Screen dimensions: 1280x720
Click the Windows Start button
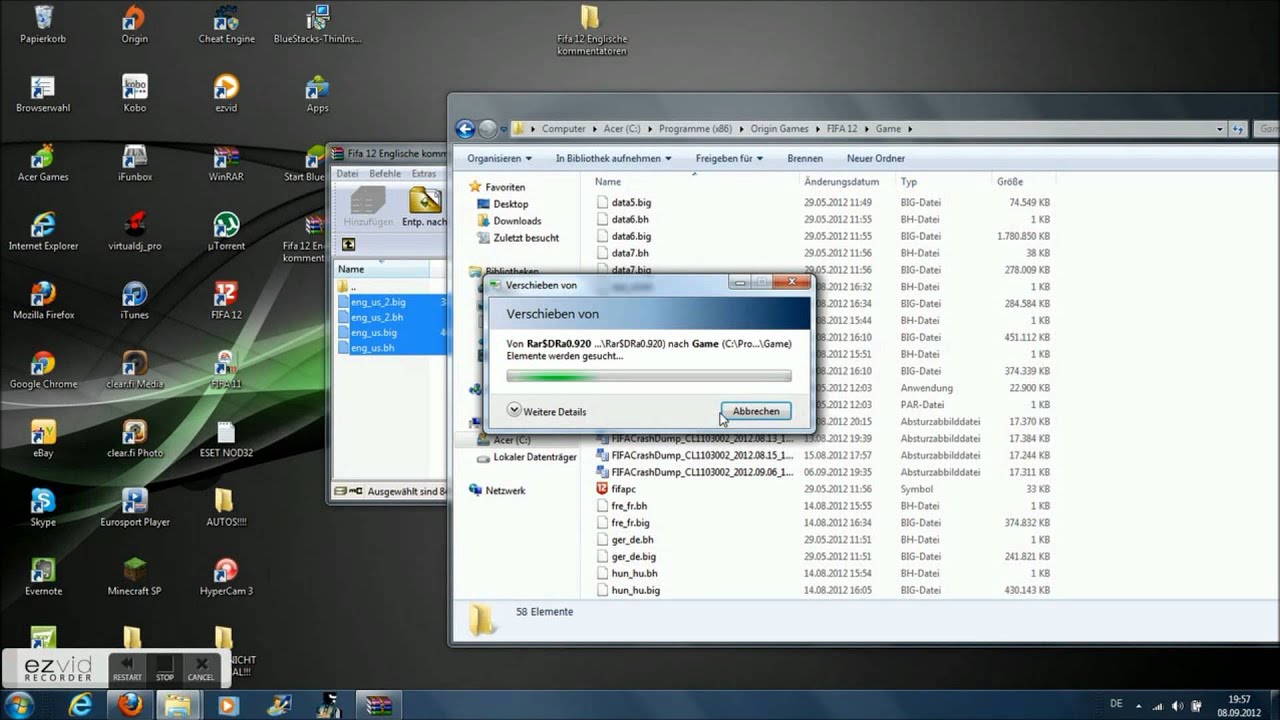[x=19, y=705]
